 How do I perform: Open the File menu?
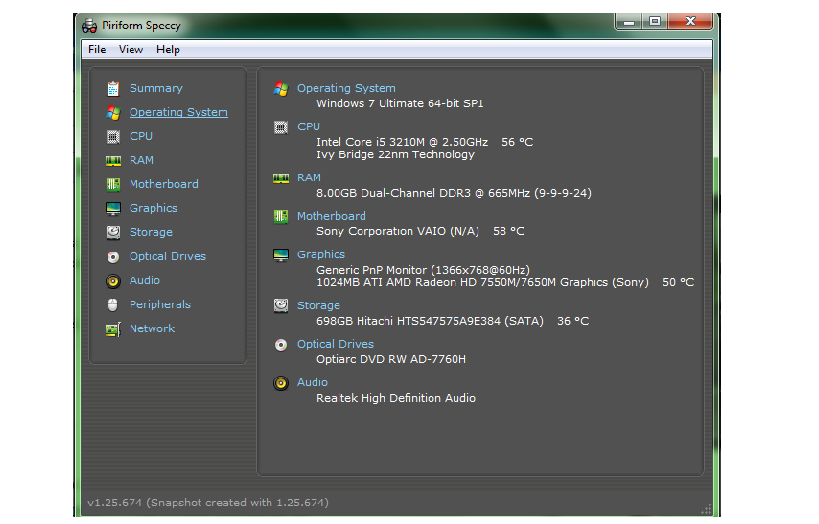tap(97, 50)
